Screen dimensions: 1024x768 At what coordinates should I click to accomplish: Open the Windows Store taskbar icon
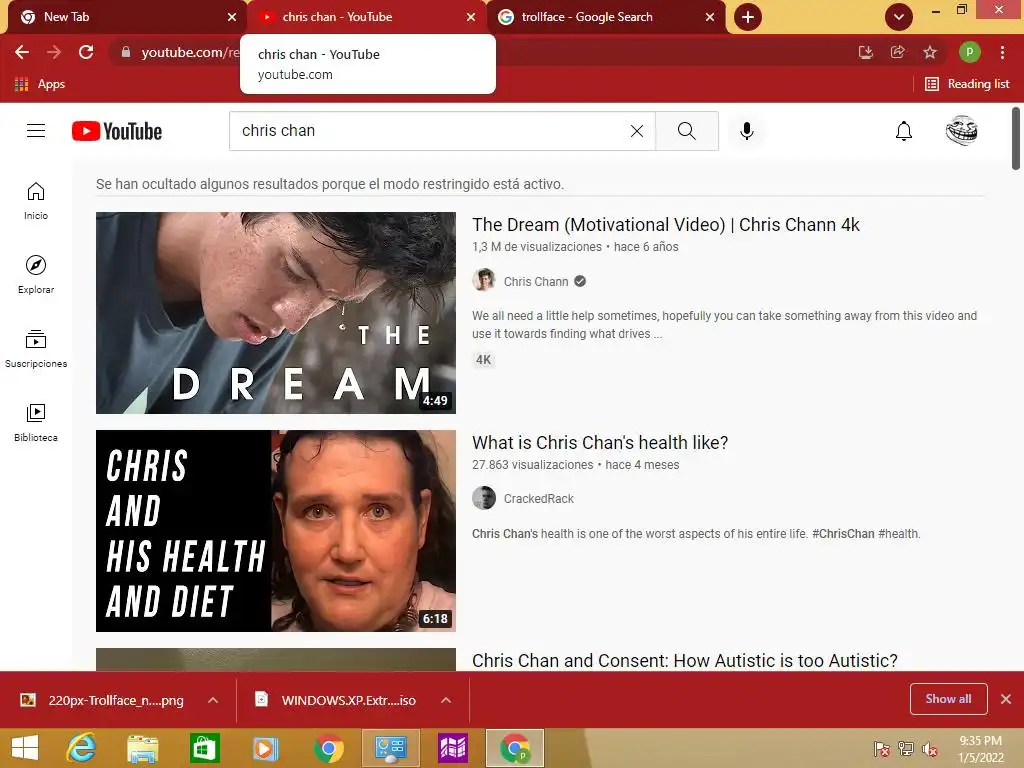pyautogui.click(x=204, y=748)
